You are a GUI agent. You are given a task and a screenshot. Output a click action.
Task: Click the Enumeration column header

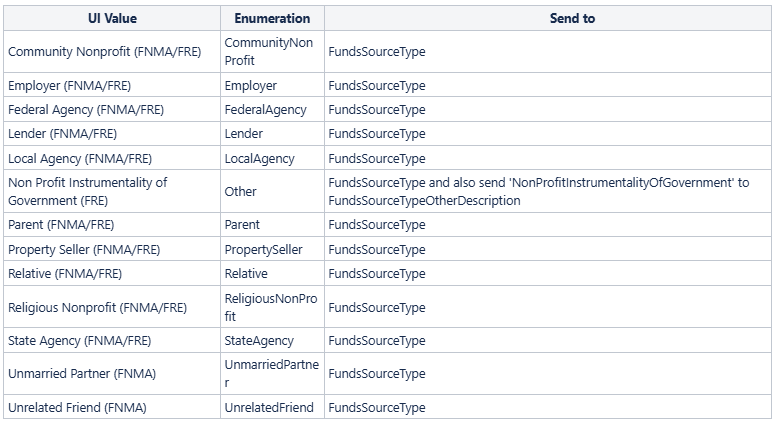pyautogui.click(x=272, y=18)
